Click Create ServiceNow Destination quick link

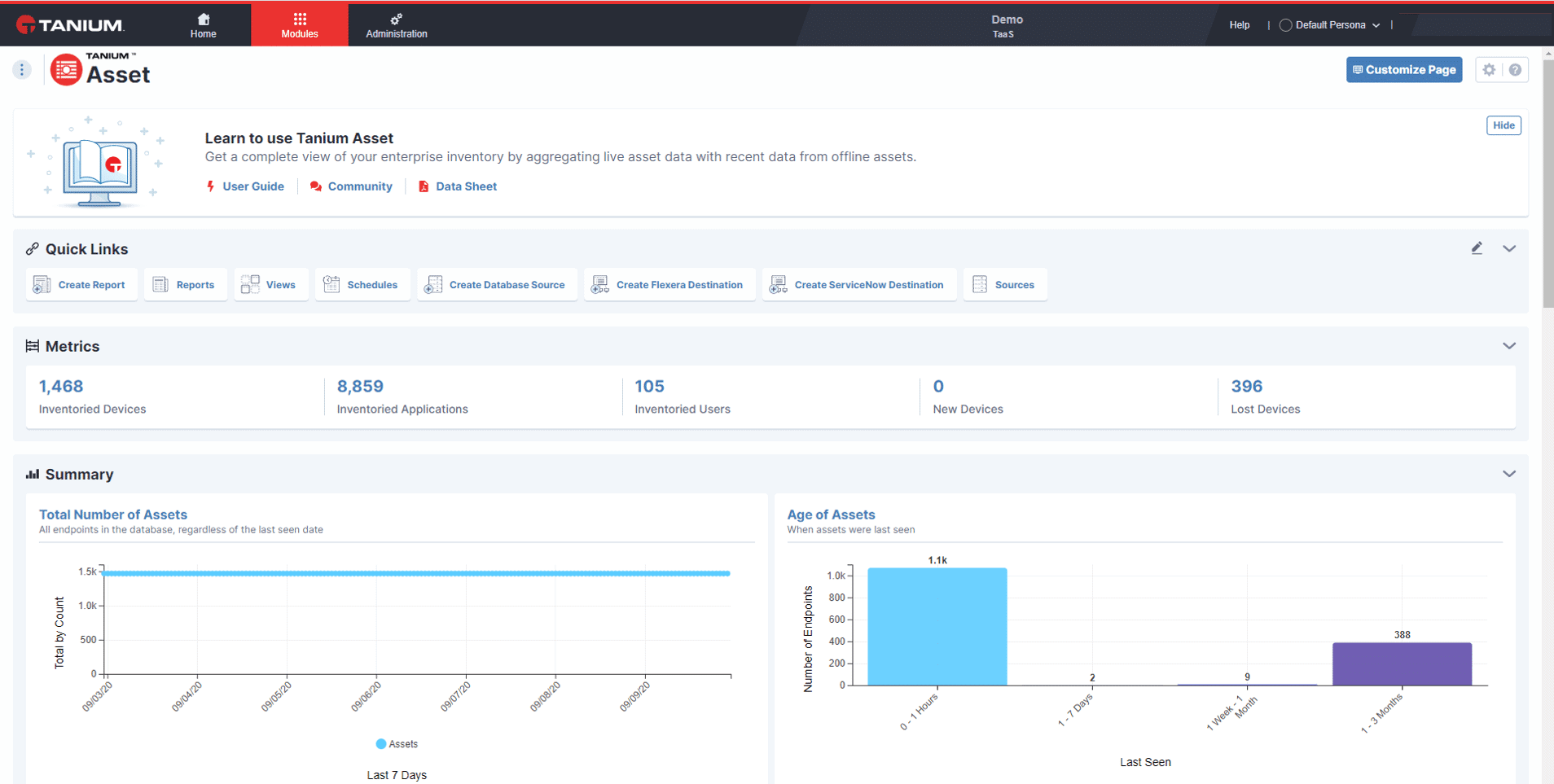click(859, 285)
